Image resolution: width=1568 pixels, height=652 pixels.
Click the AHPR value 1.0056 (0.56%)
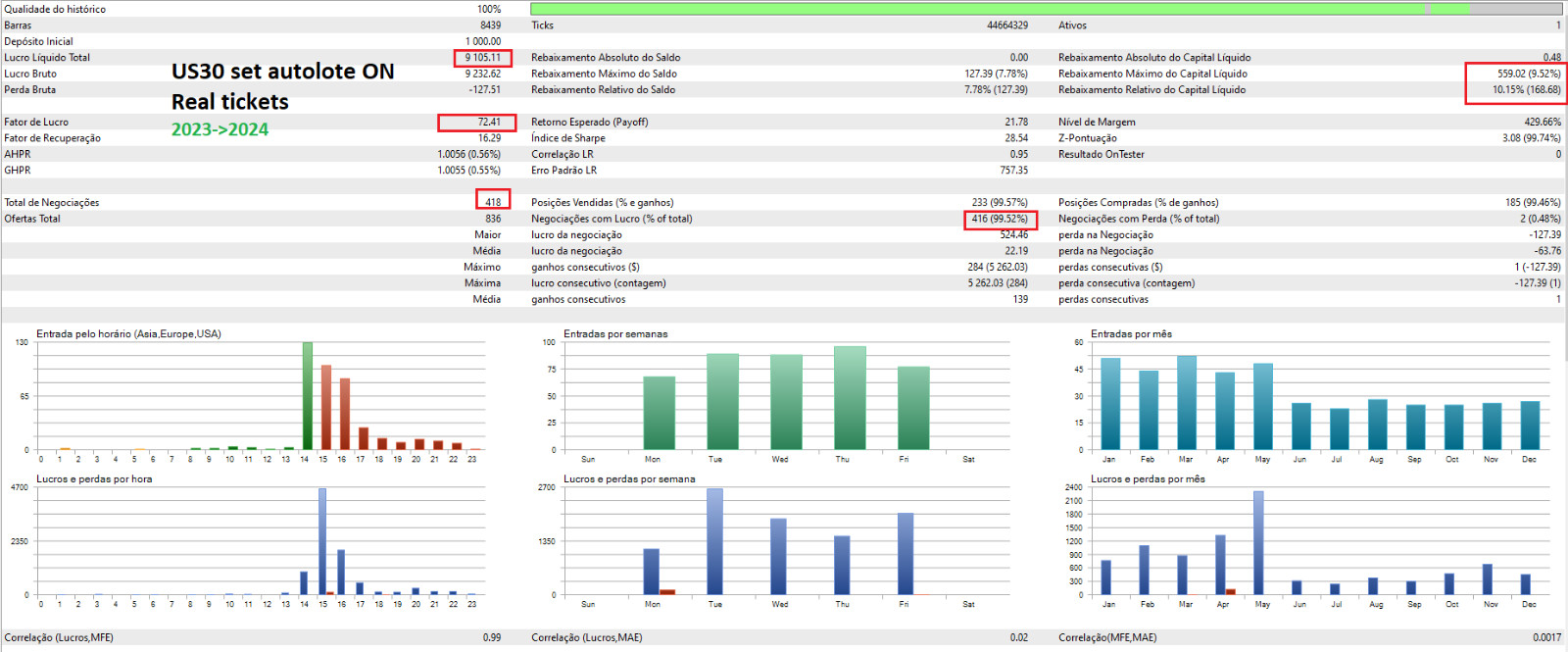[468, 155]
